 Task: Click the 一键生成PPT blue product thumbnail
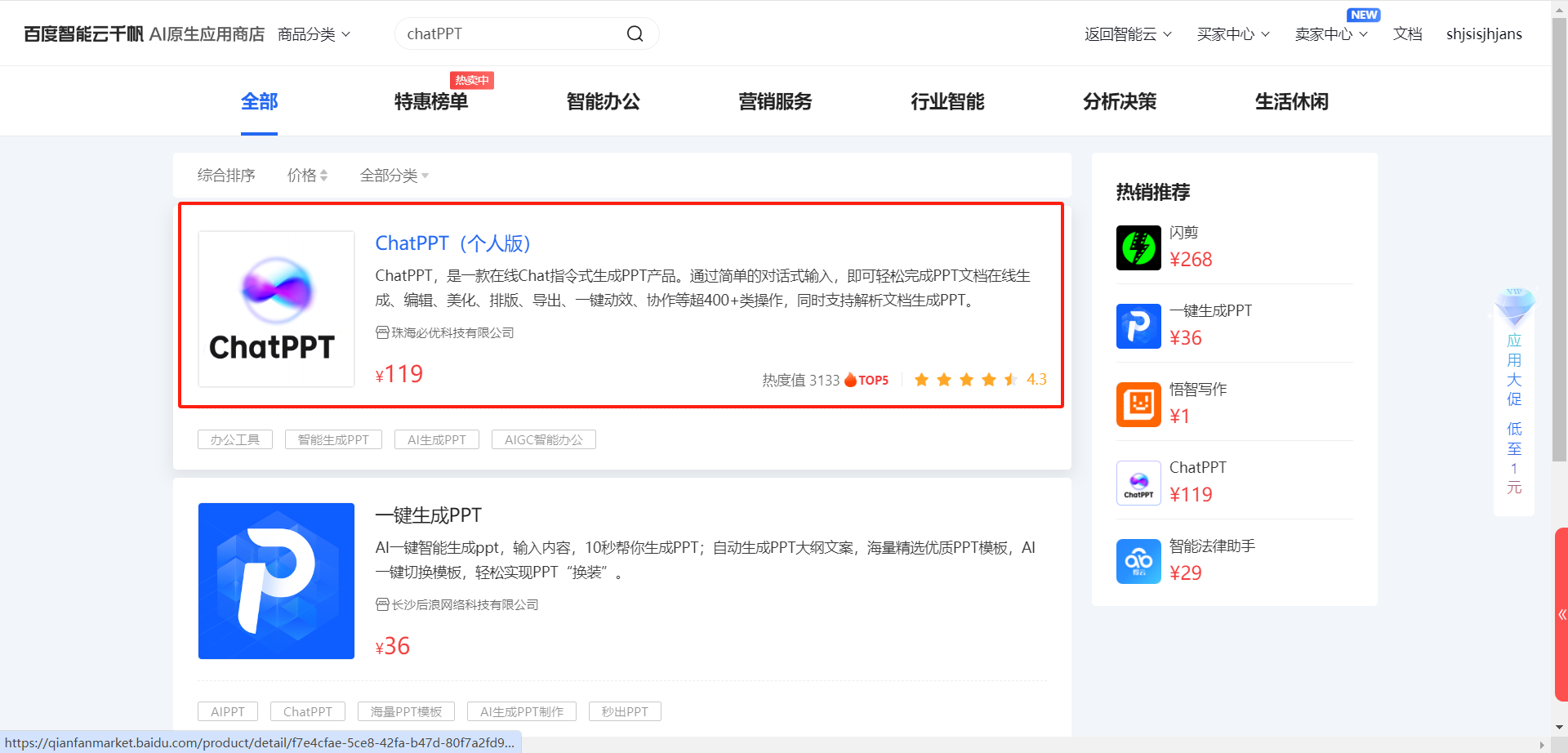(x=276, y=581)
